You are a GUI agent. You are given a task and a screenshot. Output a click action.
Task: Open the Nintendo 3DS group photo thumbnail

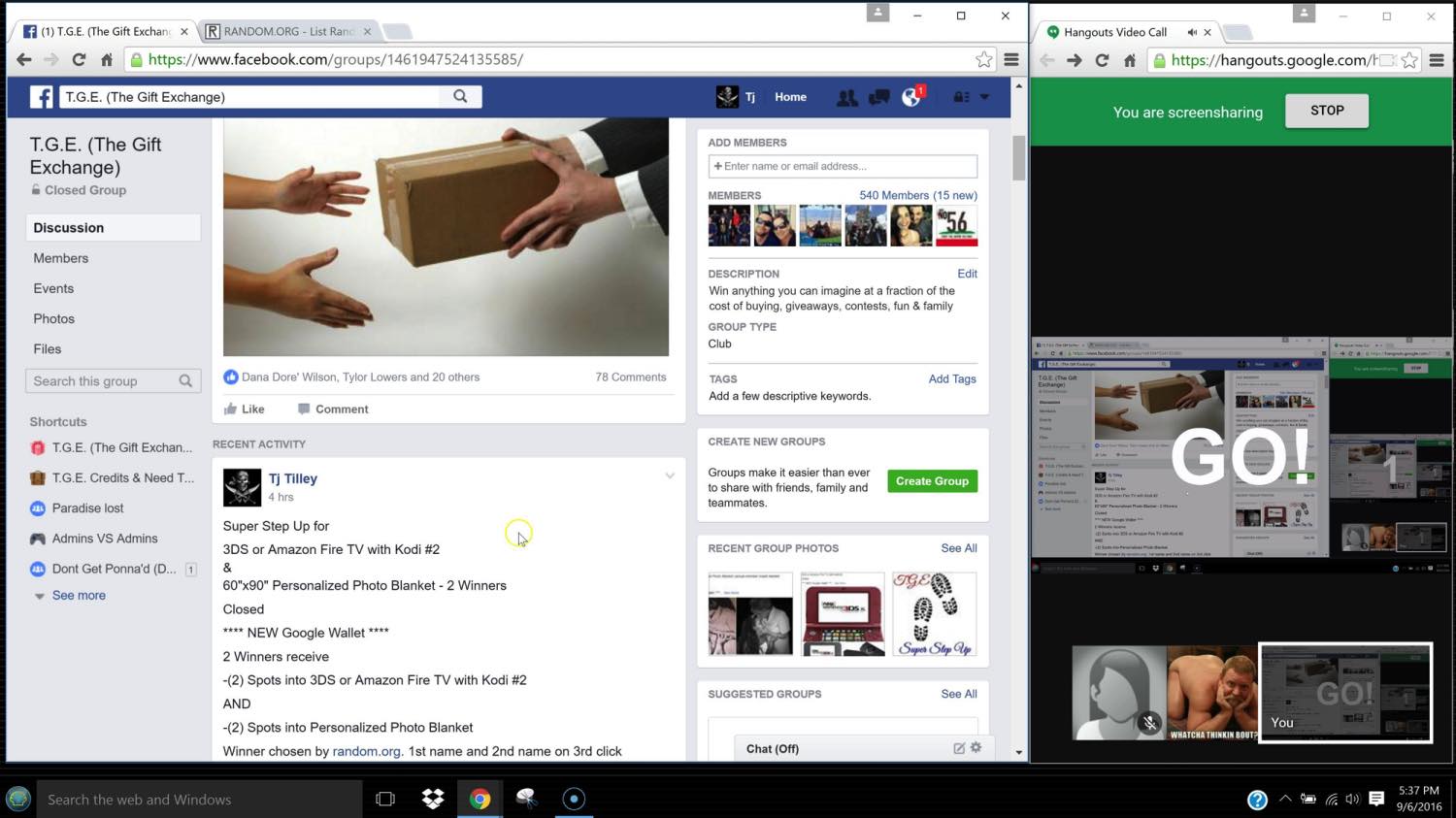(843, 613)
